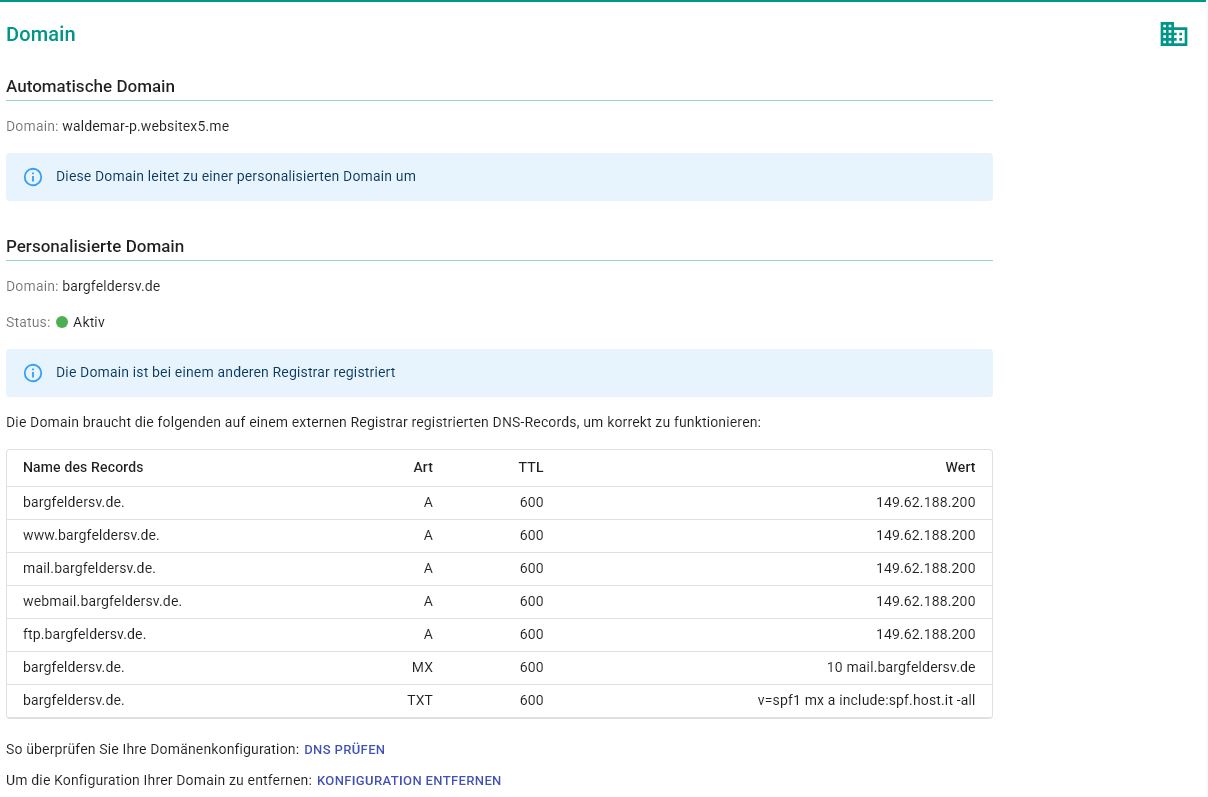Viewport: 1208px width, 797px height.
Task: Click Name des Records column header
Action: tap(83, 467)
